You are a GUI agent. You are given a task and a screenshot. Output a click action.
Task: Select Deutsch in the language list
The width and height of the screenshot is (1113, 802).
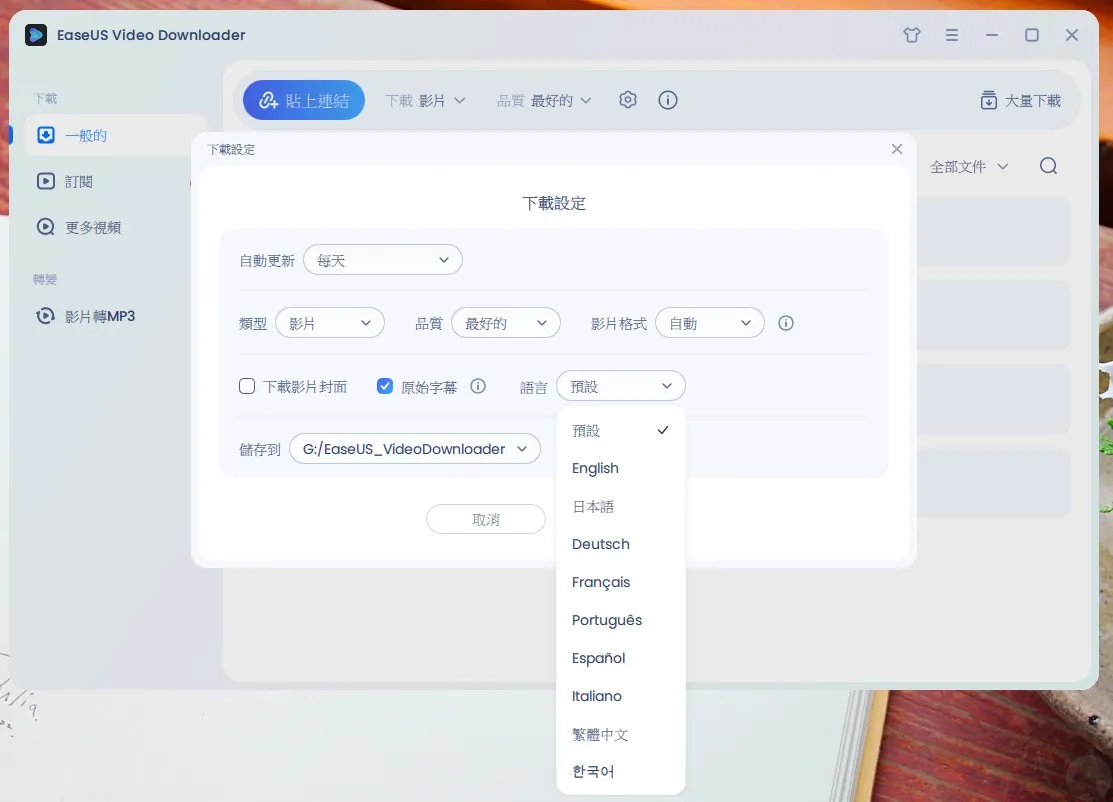[621, 544]
